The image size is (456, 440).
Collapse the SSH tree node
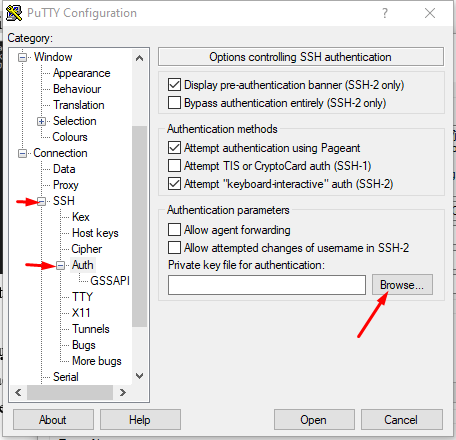pos(41,201)
